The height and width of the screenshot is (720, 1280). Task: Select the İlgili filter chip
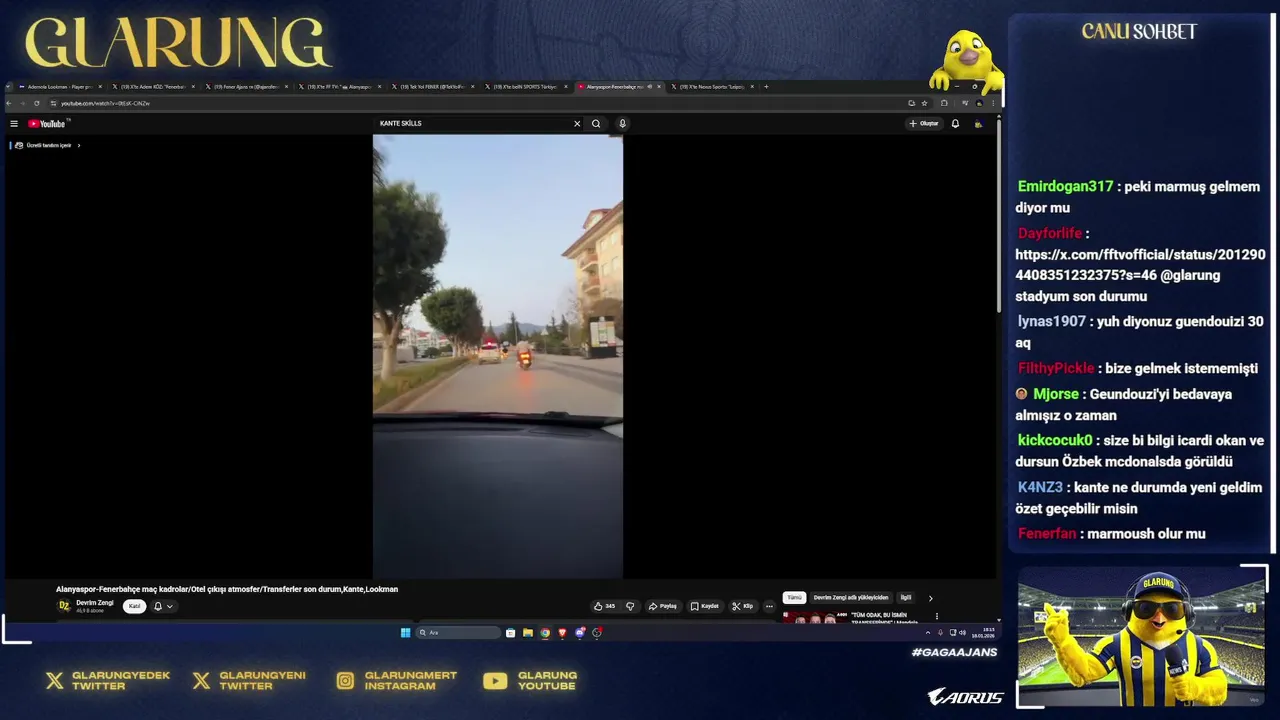coord(906,598)
